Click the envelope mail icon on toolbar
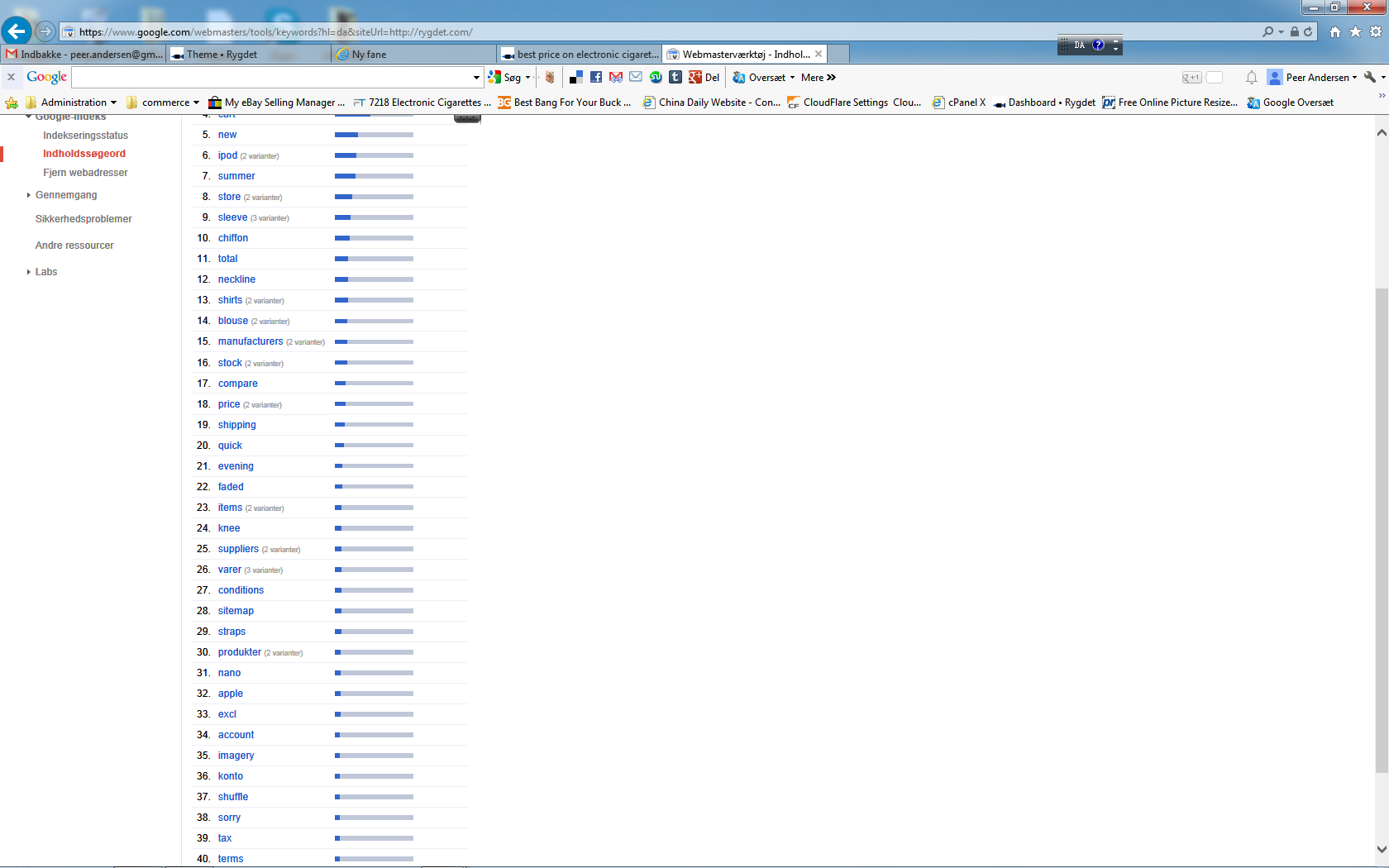 [636, 77]
